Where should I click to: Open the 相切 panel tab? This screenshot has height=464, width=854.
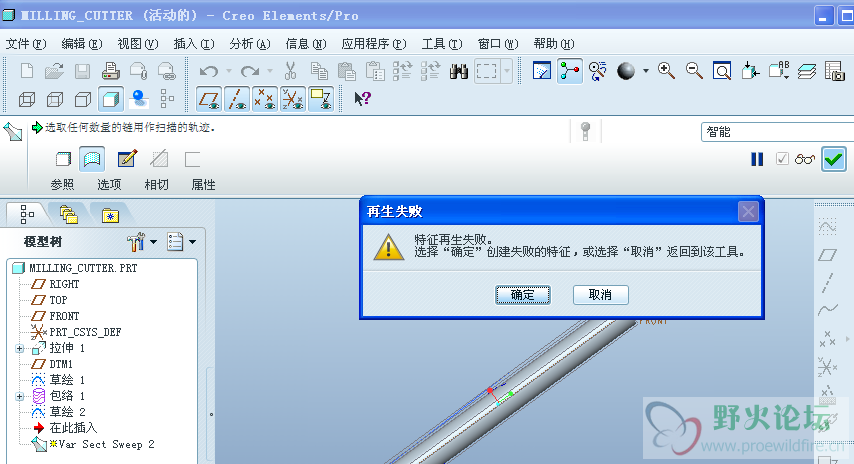pos(156,185)
